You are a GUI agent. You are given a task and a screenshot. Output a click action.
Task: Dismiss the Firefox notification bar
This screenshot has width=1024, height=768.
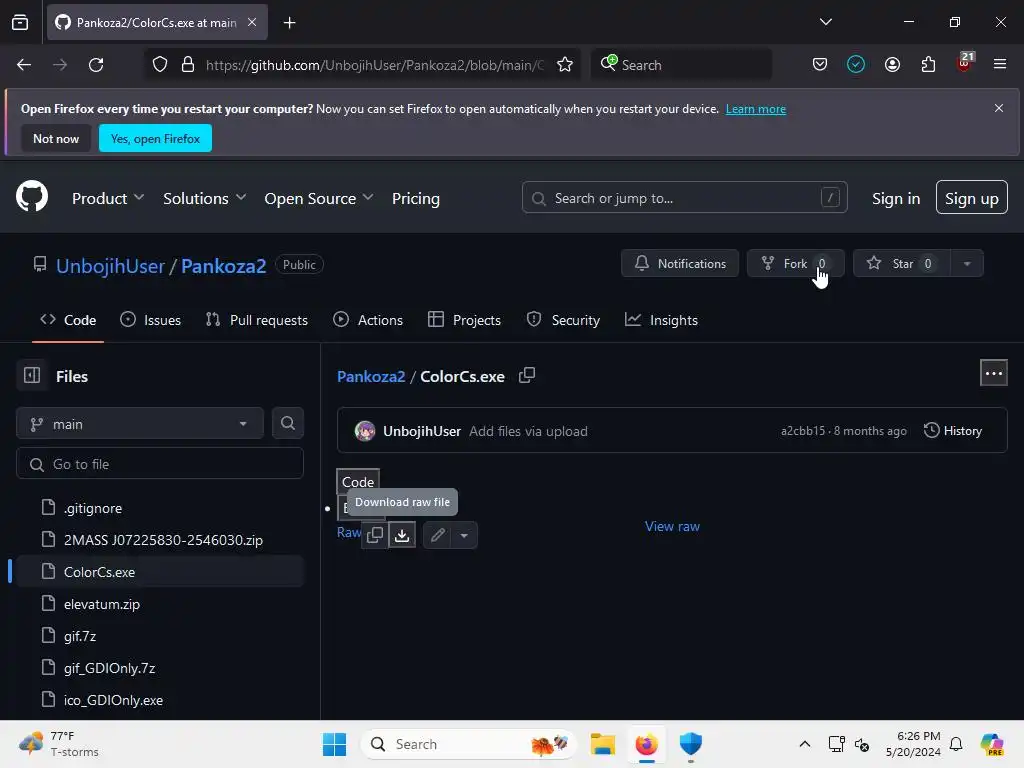click(999, 108)
